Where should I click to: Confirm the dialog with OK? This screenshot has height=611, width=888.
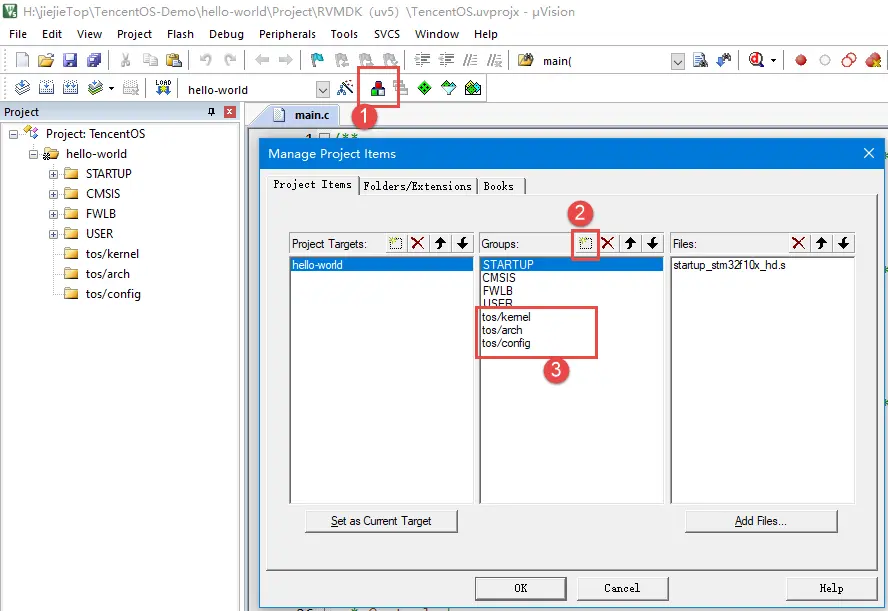[520, 588]
